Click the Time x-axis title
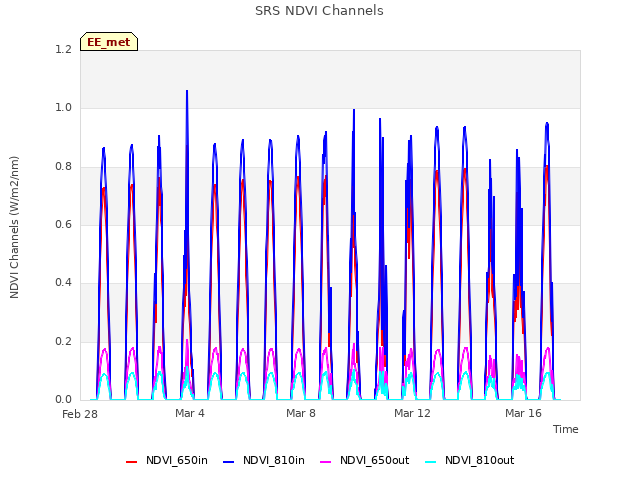This screenshot has width=640, height=480. [565, 429]
